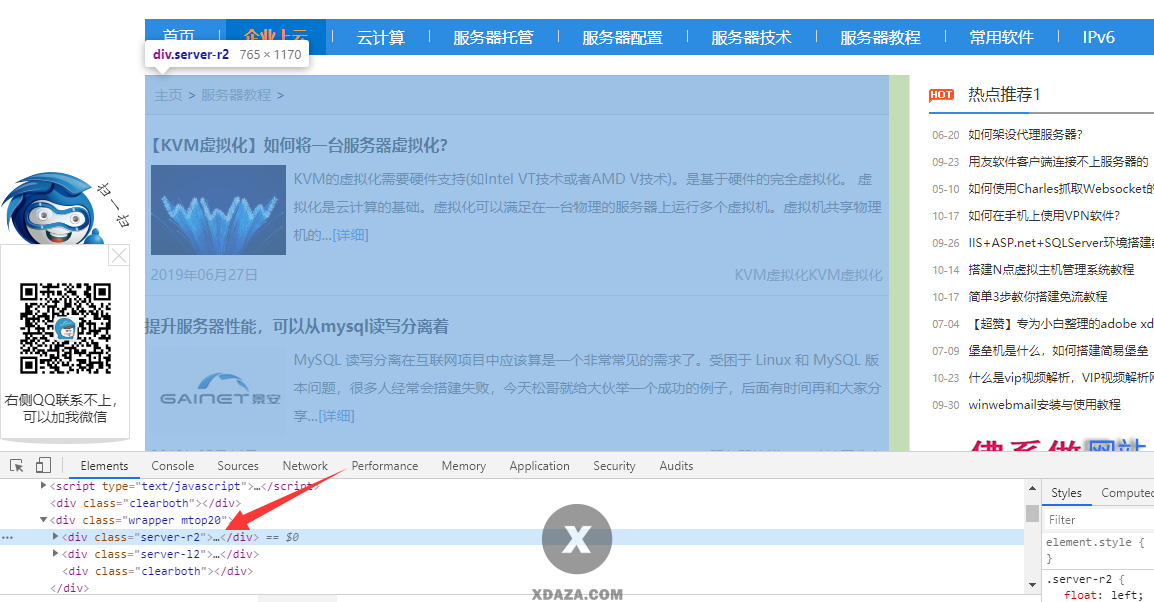
Task: Go to 服务器配置 in the navigation bar
Action: click(623, 38)
